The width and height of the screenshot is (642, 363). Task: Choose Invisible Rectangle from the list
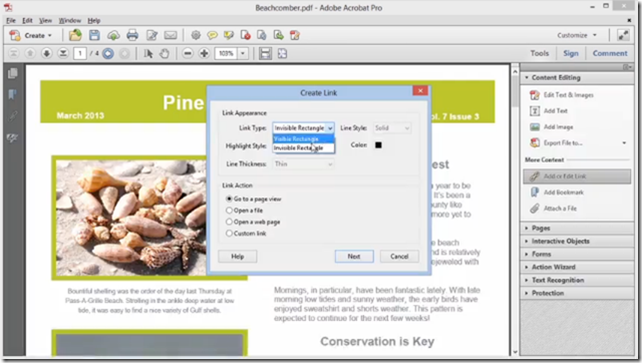tap(303, 148)
